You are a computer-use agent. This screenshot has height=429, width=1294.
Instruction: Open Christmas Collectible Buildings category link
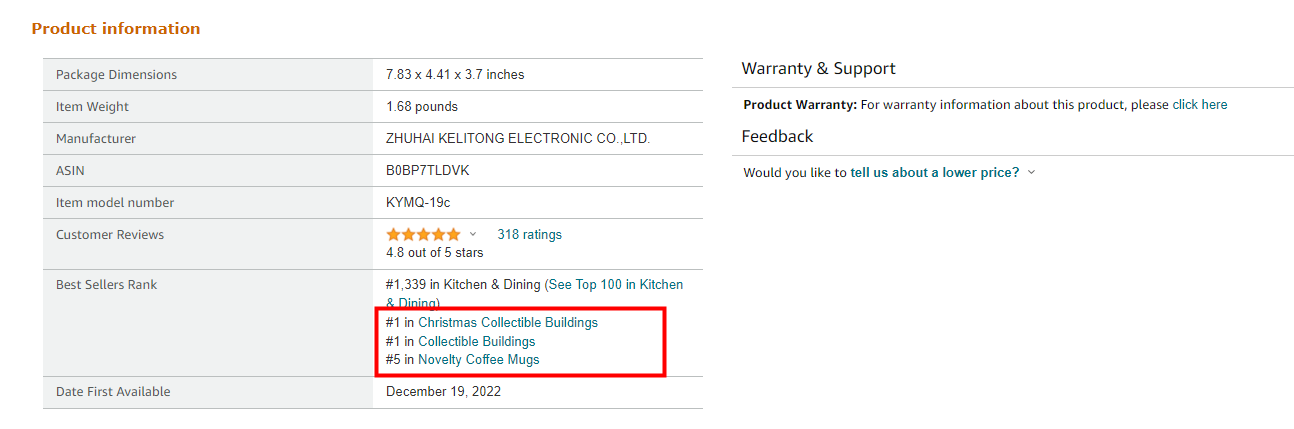pos(508,322)
